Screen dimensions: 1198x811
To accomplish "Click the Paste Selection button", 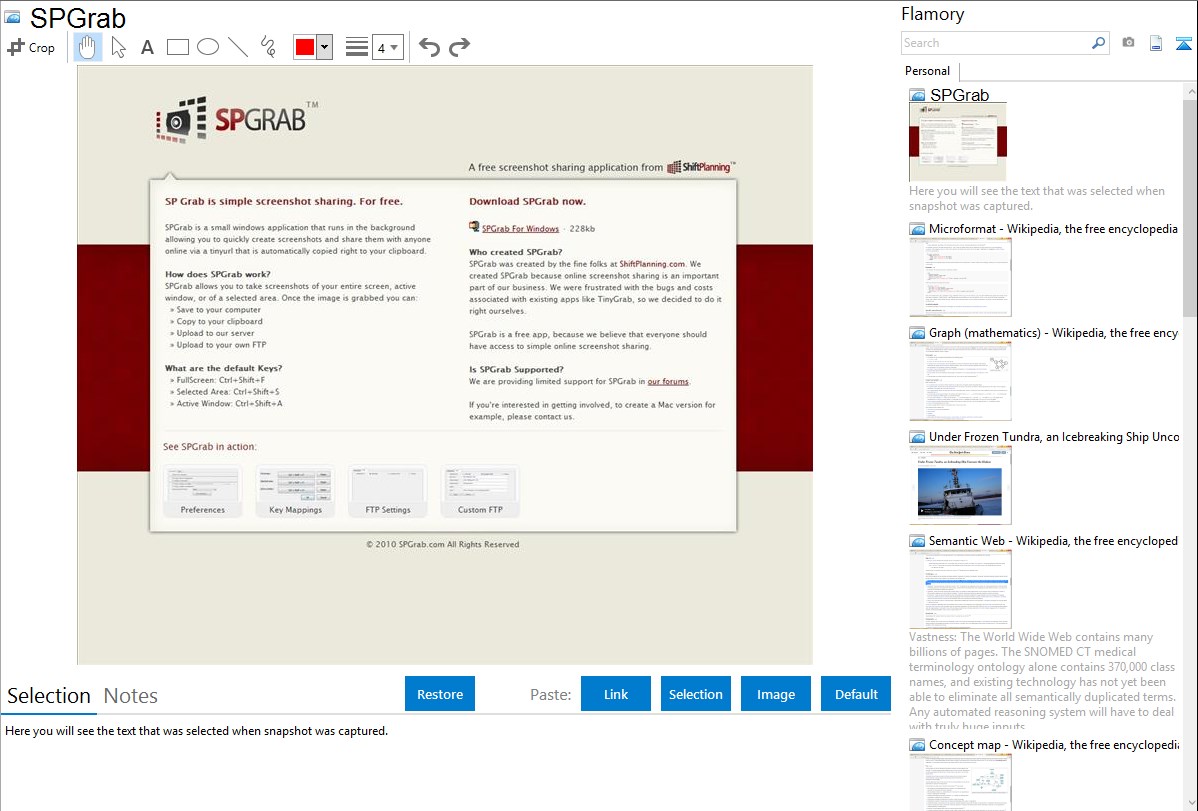I will (696, 694).
